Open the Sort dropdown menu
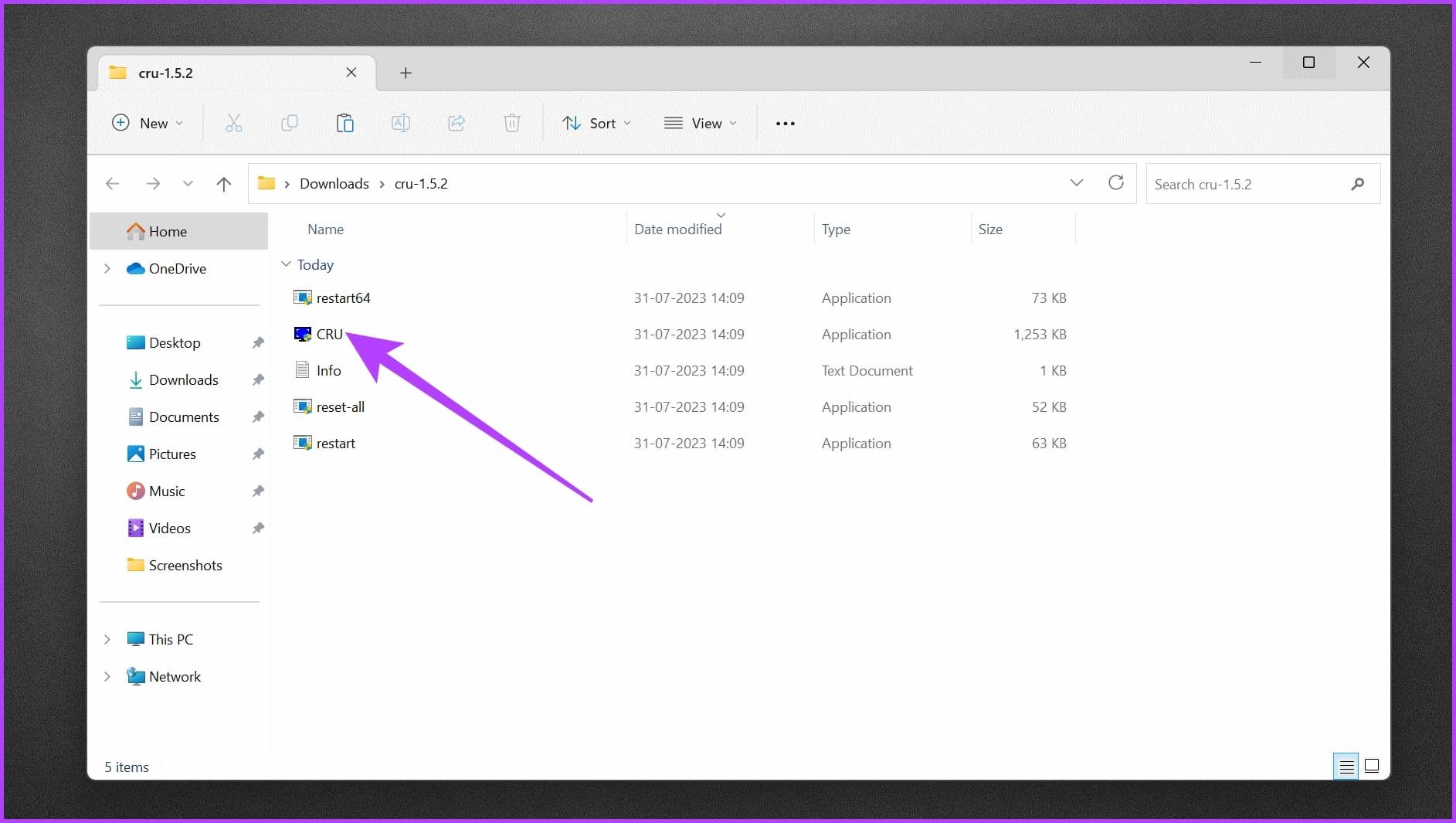Image resolution: width=1456 pixels, height=823 pixels. coord(596,124)
